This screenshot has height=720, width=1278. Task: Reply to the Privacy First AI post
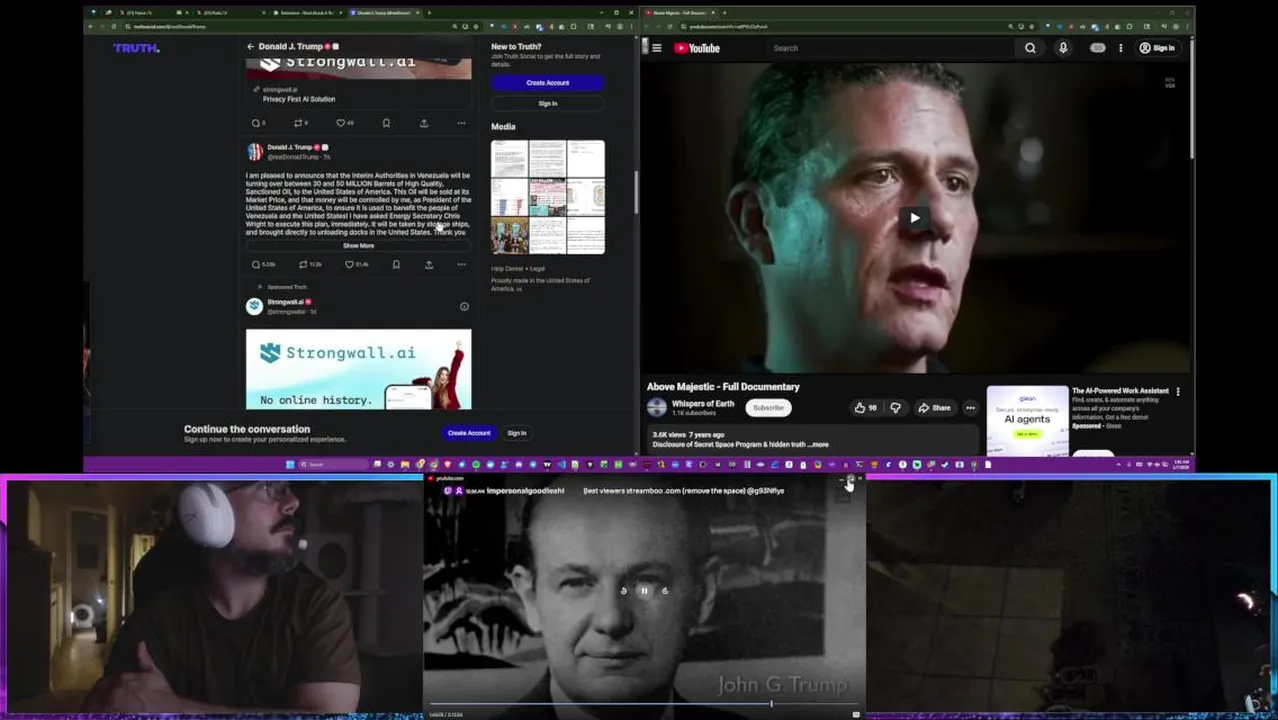pos(258,123)
